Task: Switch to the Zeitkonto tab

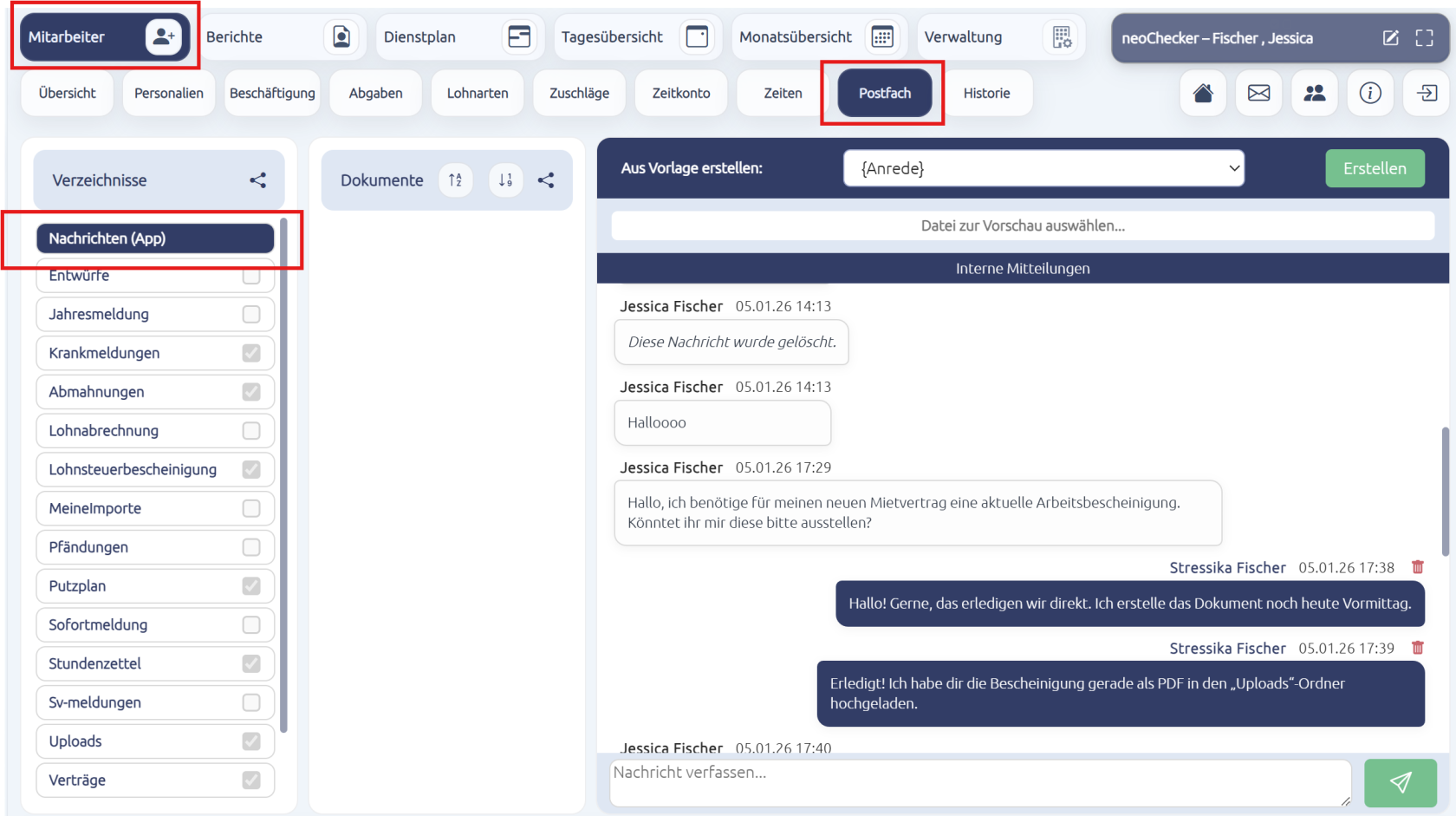Action: click(x=681, y=93)
